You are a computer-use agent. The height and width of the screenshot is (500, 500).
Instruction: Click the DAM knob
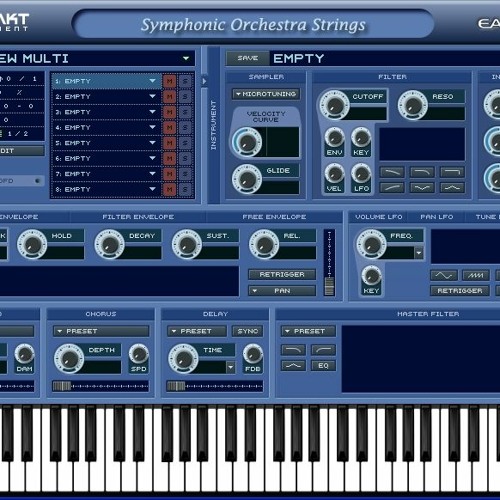coord(24,354)
